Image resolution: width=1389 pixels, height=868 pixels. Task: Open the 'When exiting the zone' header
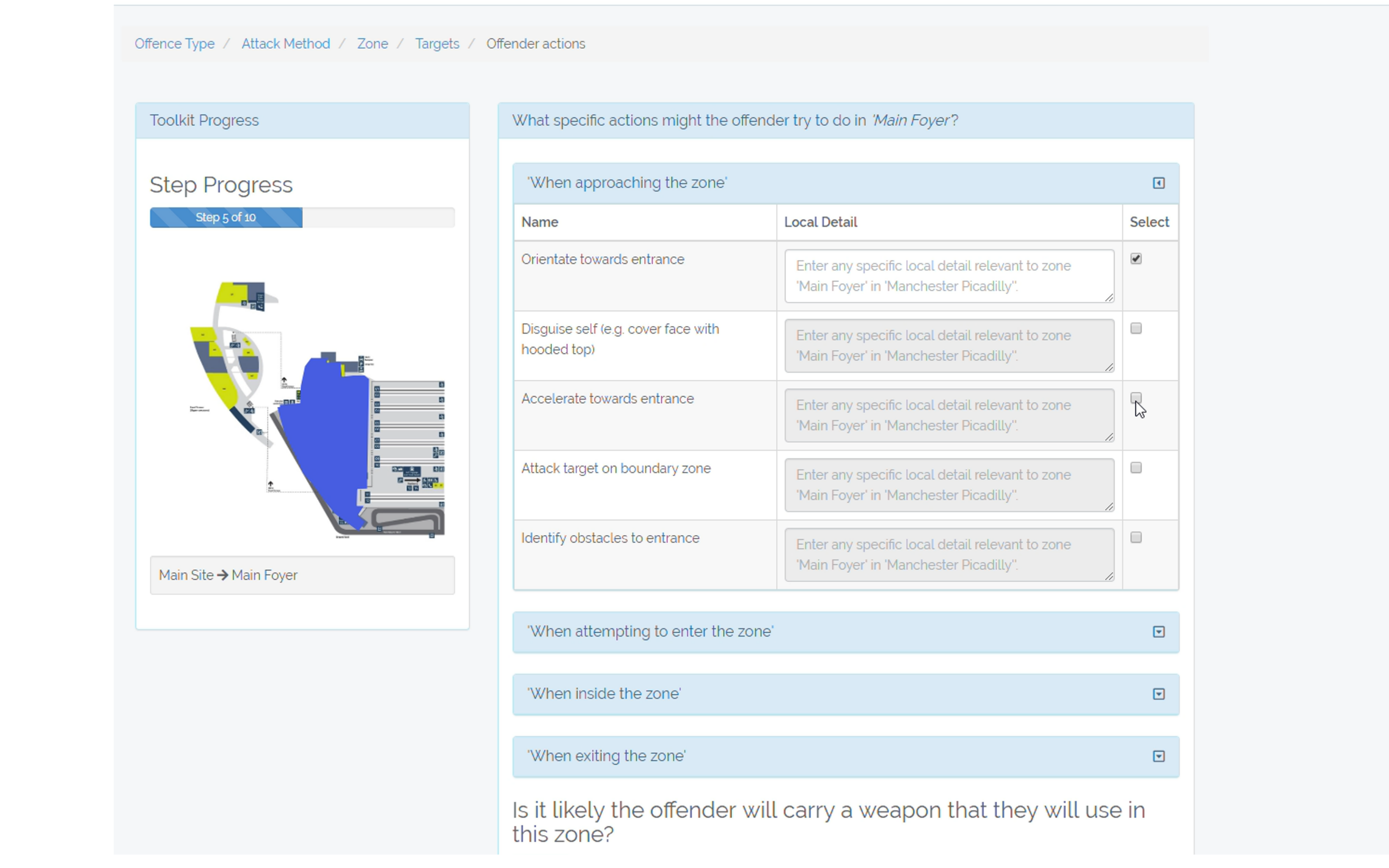click(606, 756)
